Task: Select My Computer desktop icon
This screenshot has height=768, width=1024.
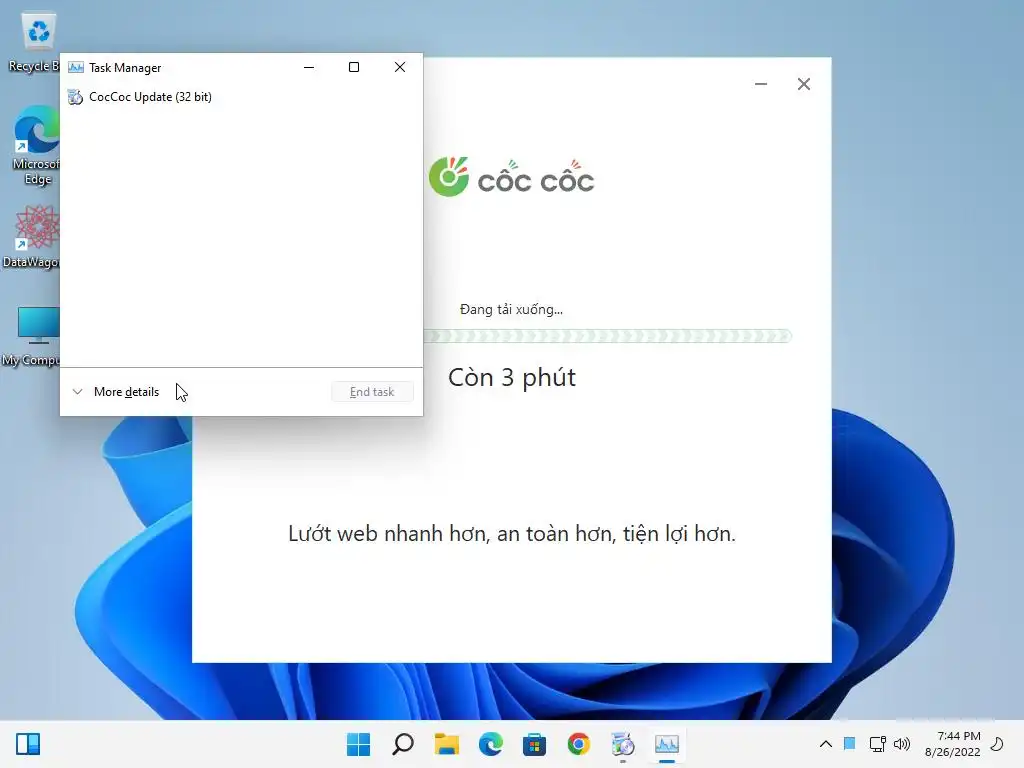Action: click(33, 336)
